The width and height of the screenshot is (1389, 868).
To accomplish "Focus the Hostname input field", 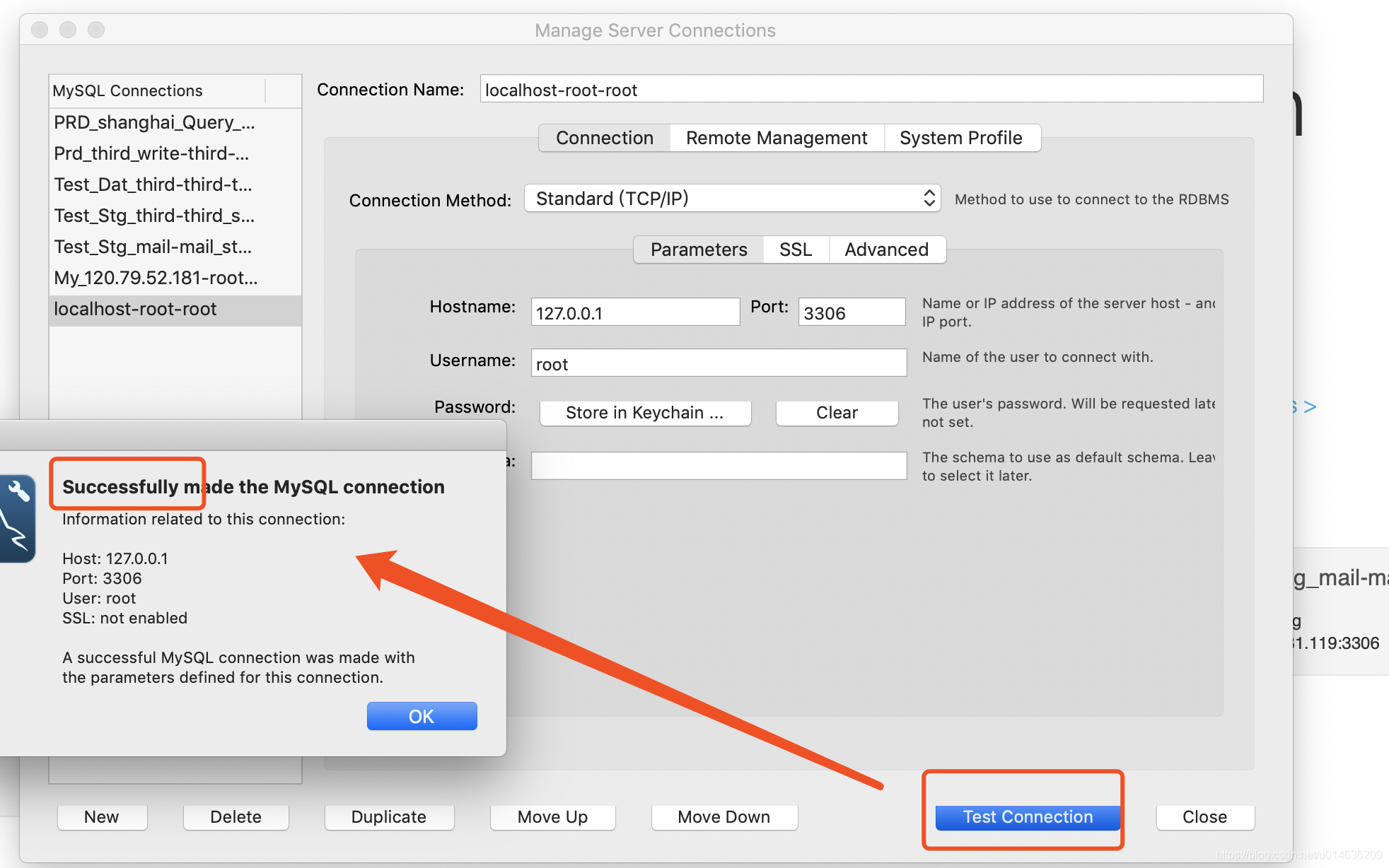I will 635,312.
